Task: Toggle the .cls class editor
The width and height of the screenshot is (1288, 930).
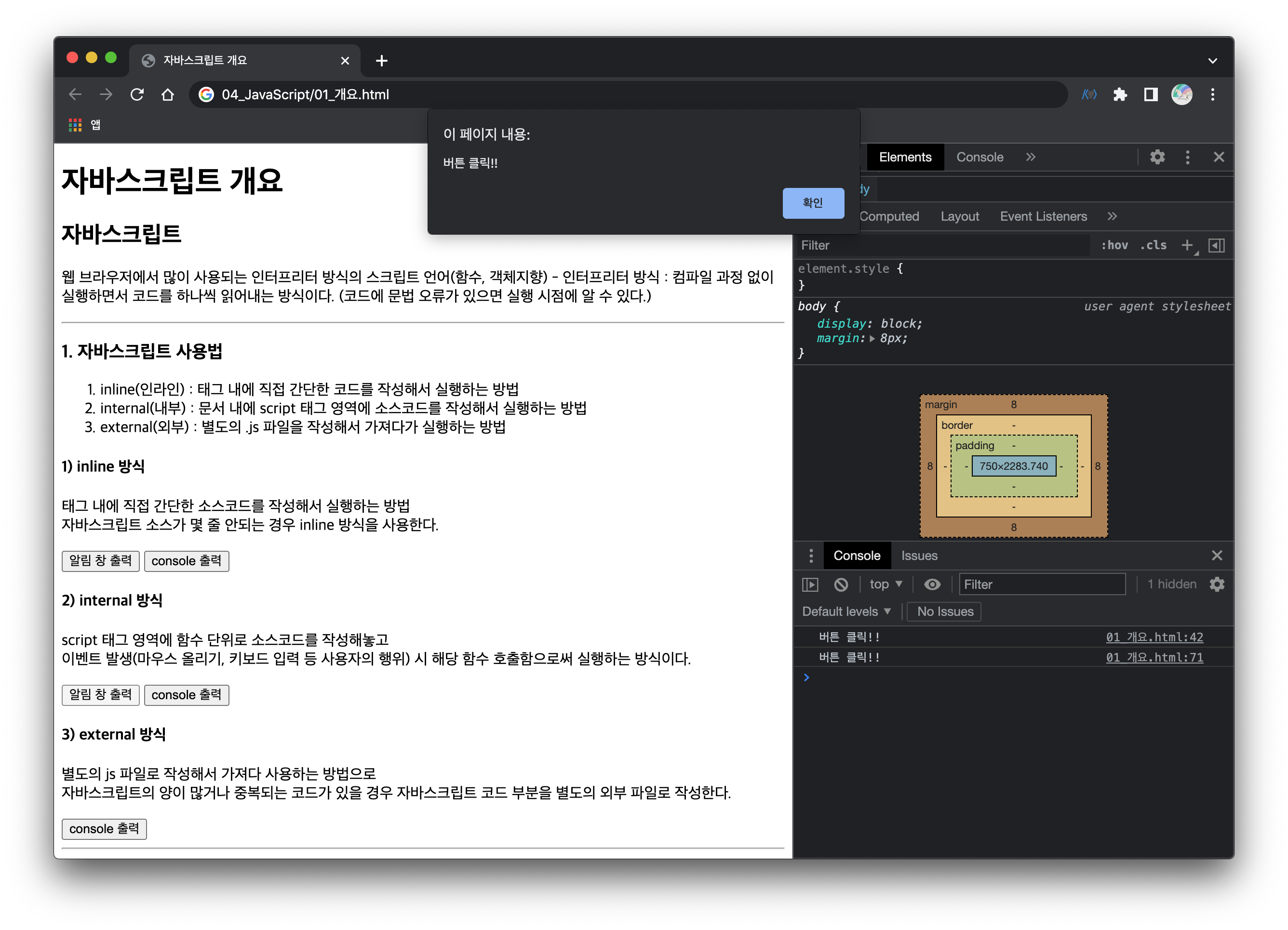Action: pyautogui.click(x=1154, y=245)
